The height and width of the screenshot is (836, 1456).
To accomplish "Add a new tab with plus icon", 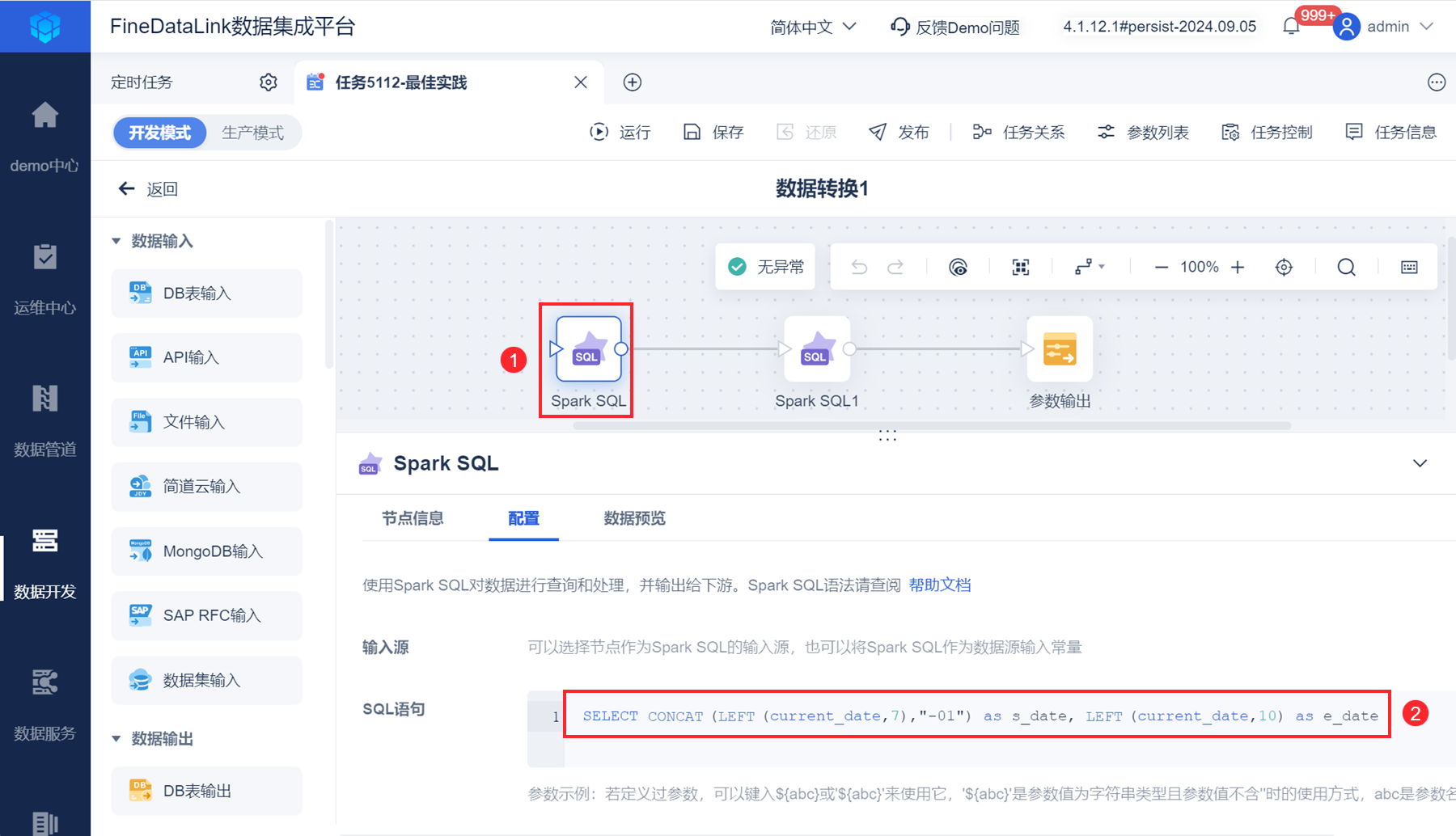I will tap(633, 82).
